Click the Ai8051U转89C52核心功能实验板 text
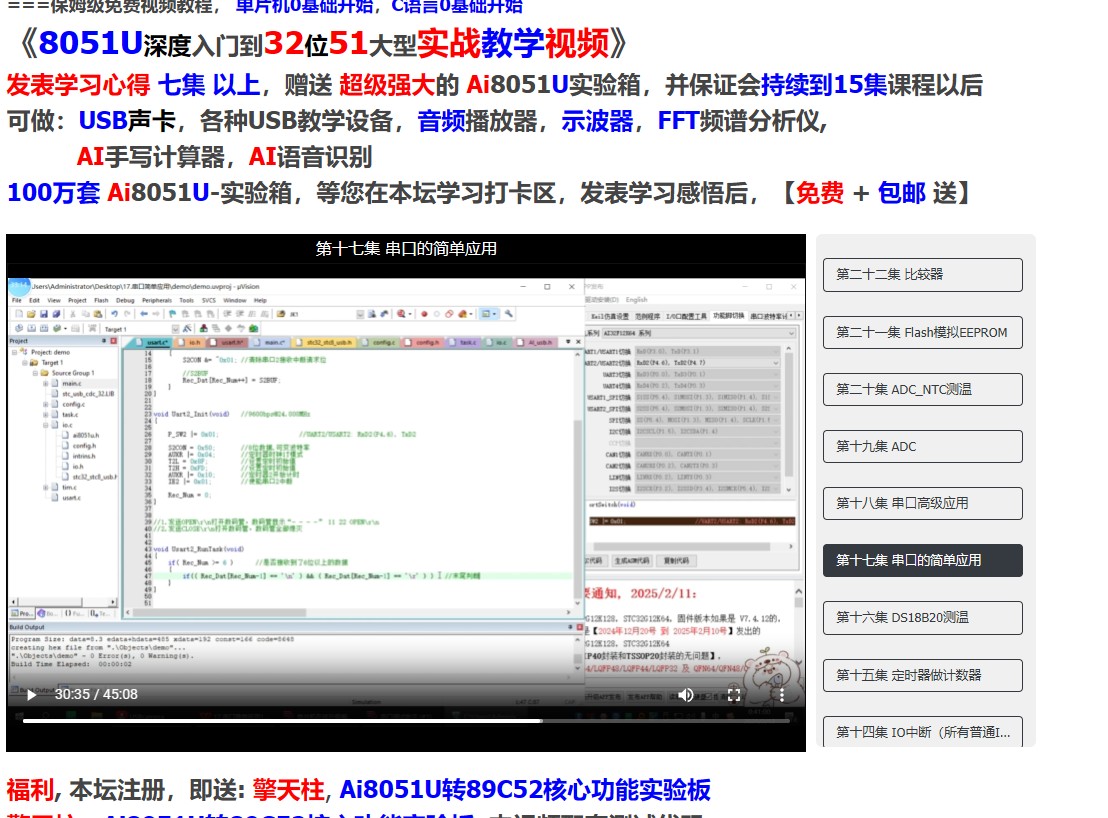The width and height of the screenshot is (1108, 818). click(525, 790)
